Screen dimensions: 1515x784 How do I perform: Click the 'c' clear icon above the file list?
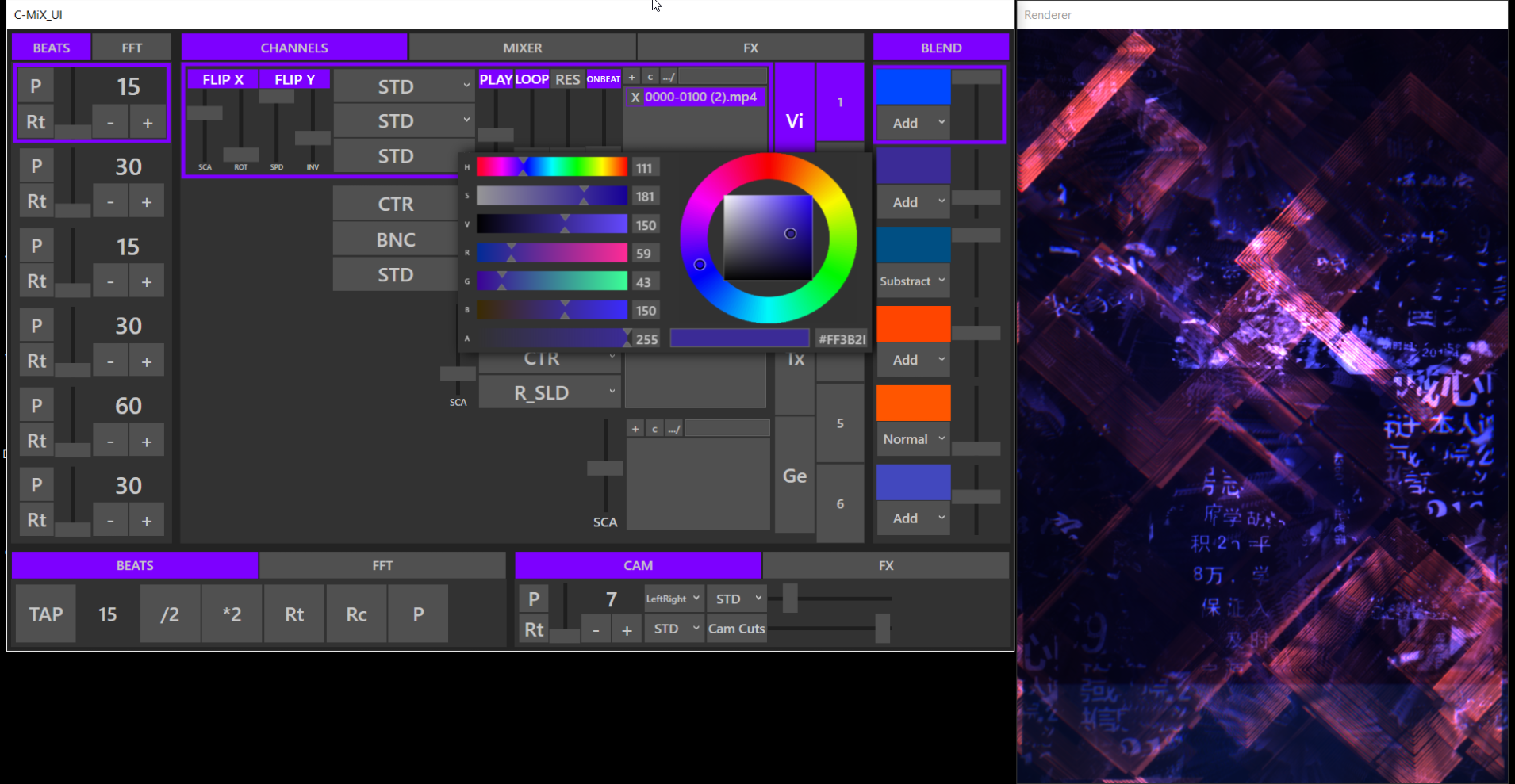(x=650, y=77)
